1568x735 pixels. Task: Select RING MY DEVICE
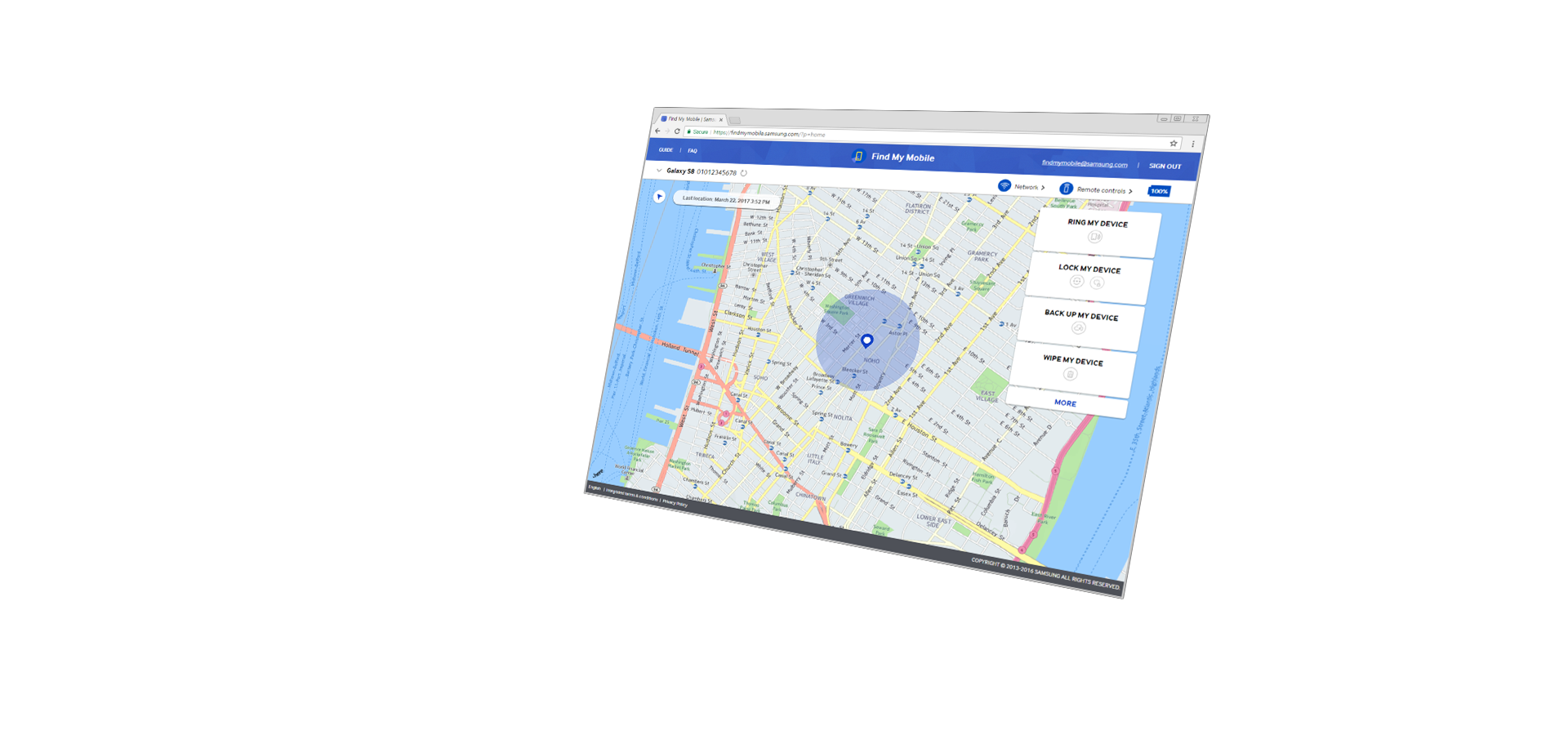point(1098,223)
